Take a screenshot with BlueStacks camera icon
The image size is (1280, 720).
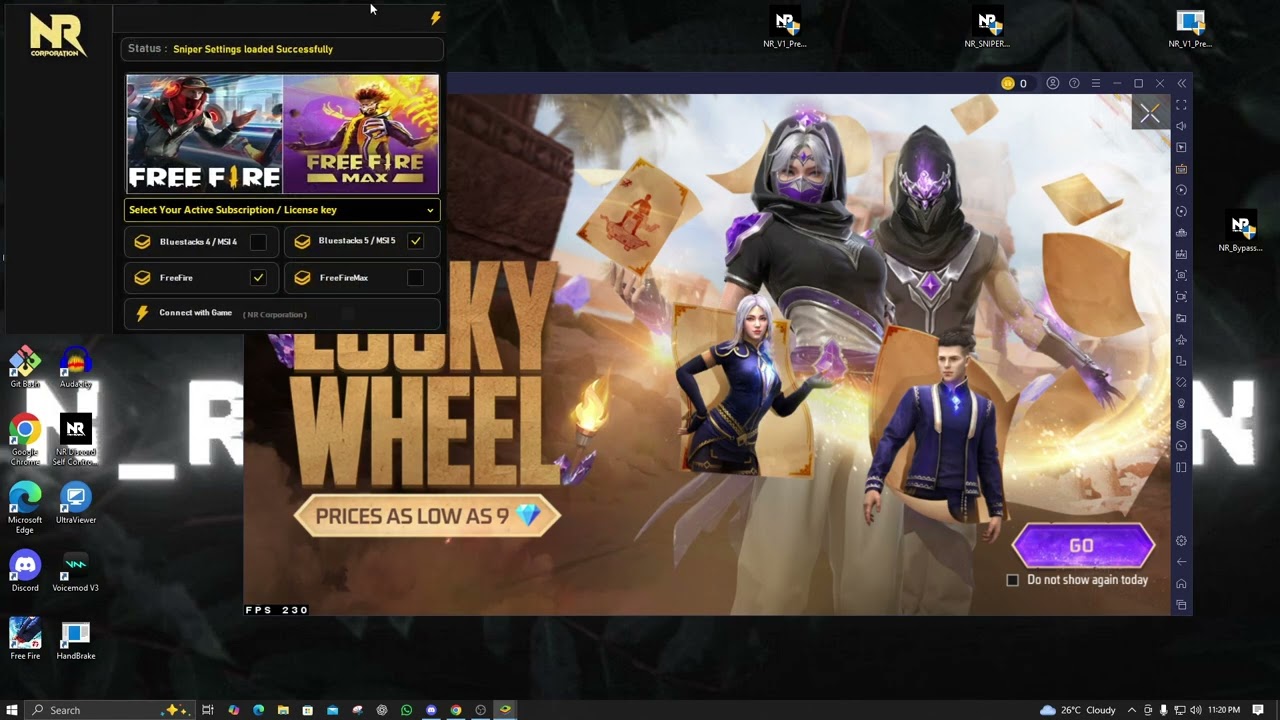point(1181,275)
